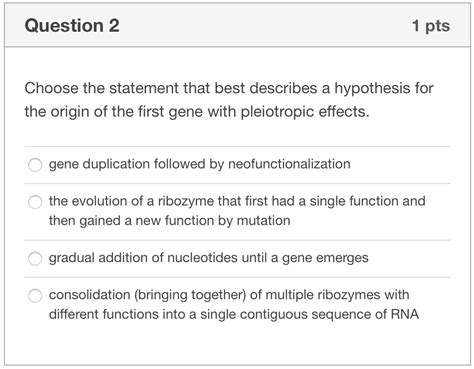Click the word 'RNA' ending the last option

[x=405, y=314]
